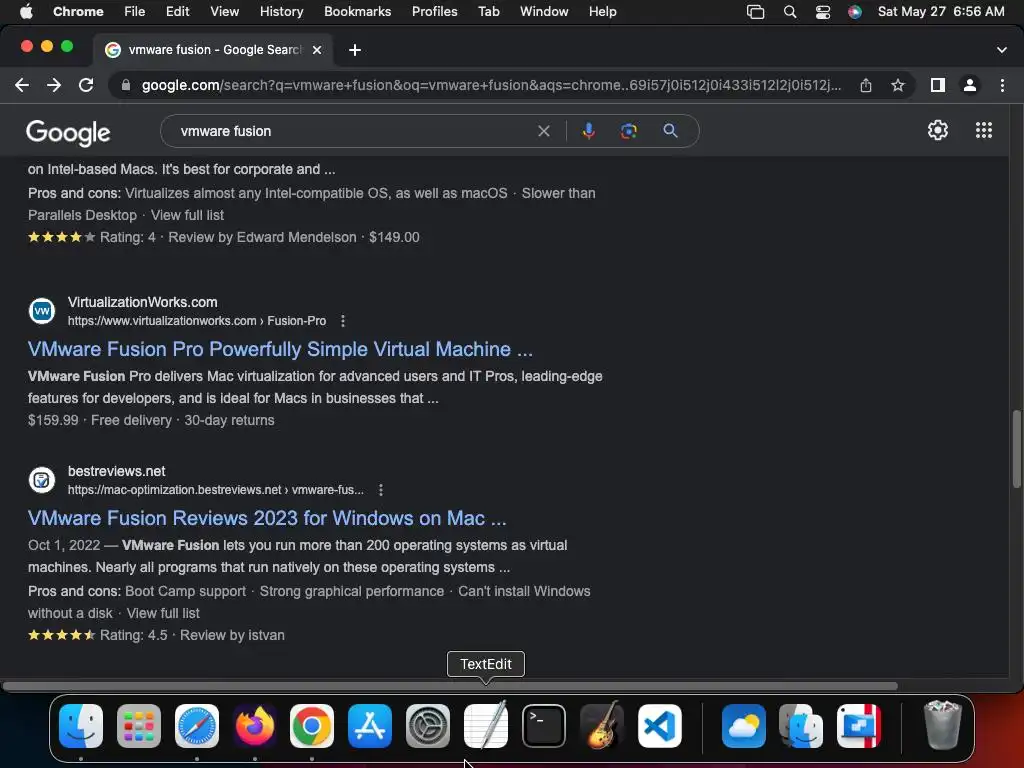
Task: Go back to the previous page
Action: point(22,85)
